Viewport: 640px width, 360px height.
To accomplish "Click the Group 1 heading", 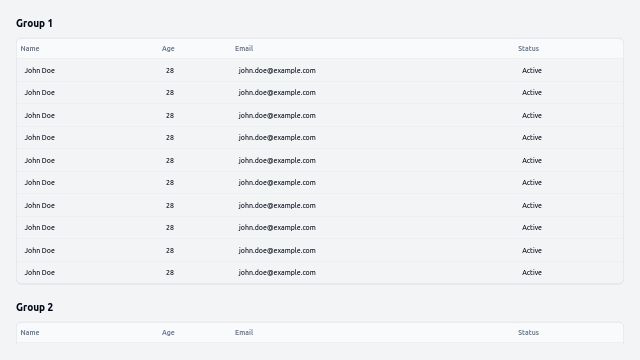I will (x=34, y=23).
